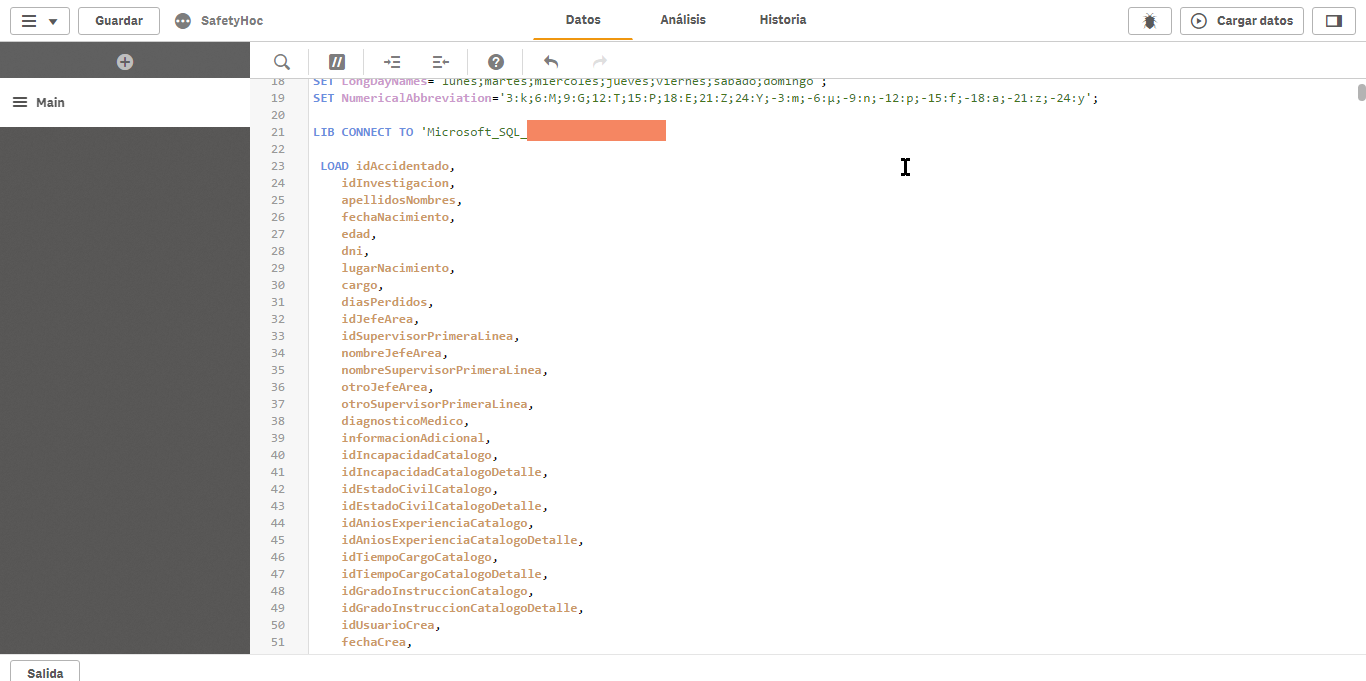Click the editor vertical scrollbar thumb

coord(1361,93)
